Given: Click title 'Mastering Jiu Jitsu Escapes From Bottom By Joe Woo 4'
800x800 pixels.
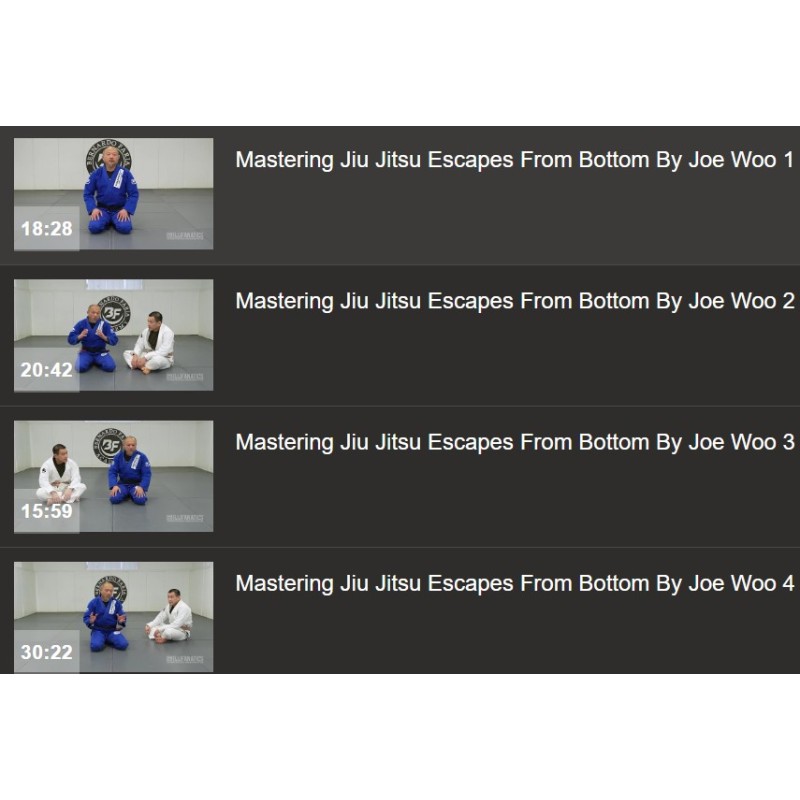Looking at the screenshot, I should click(x=514, y=584).
